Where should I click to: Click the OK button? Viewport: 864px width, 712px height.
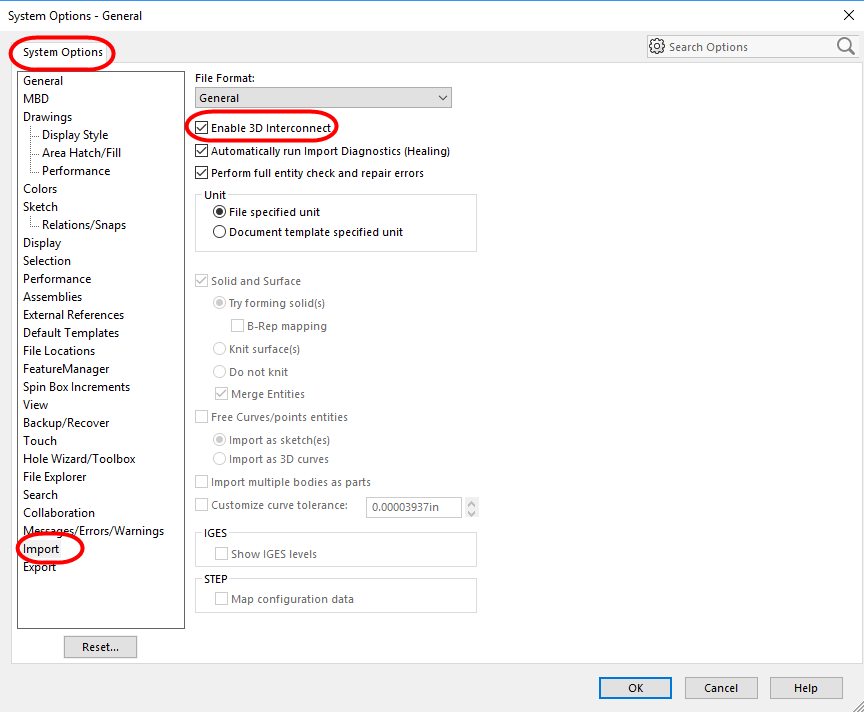635,688
